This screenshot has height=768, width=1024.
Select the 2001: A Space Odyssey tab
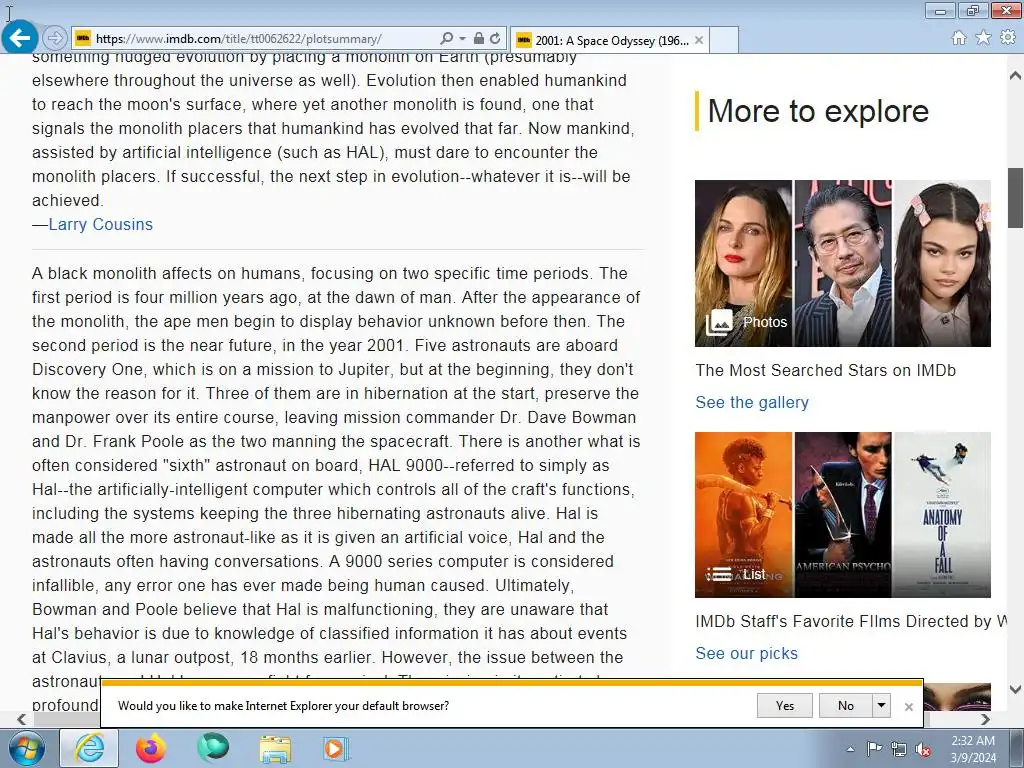609,40
